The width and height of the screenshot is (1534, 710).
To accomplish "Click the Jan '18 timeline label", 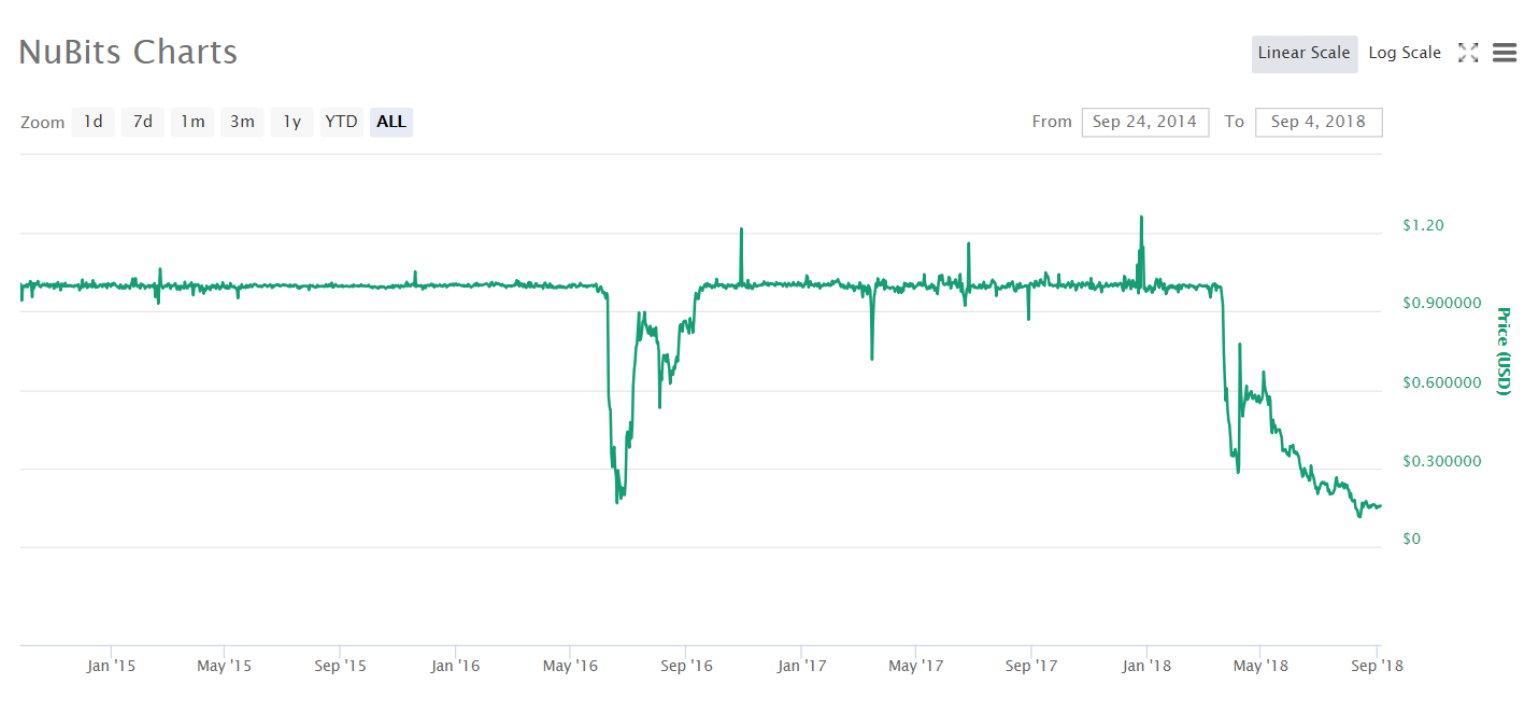I will [1146, 666].
